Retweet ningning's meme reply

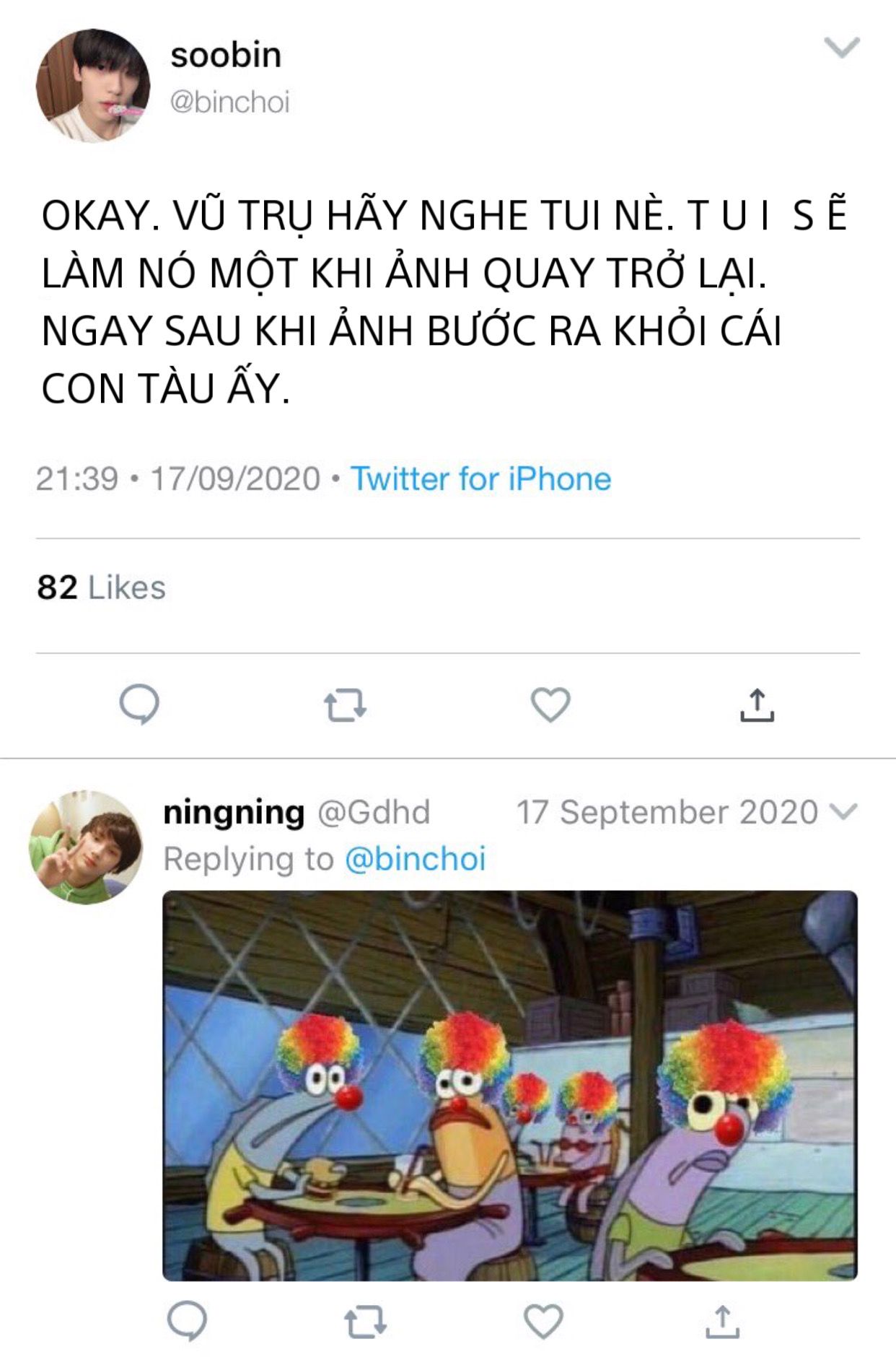point(365,1322)
